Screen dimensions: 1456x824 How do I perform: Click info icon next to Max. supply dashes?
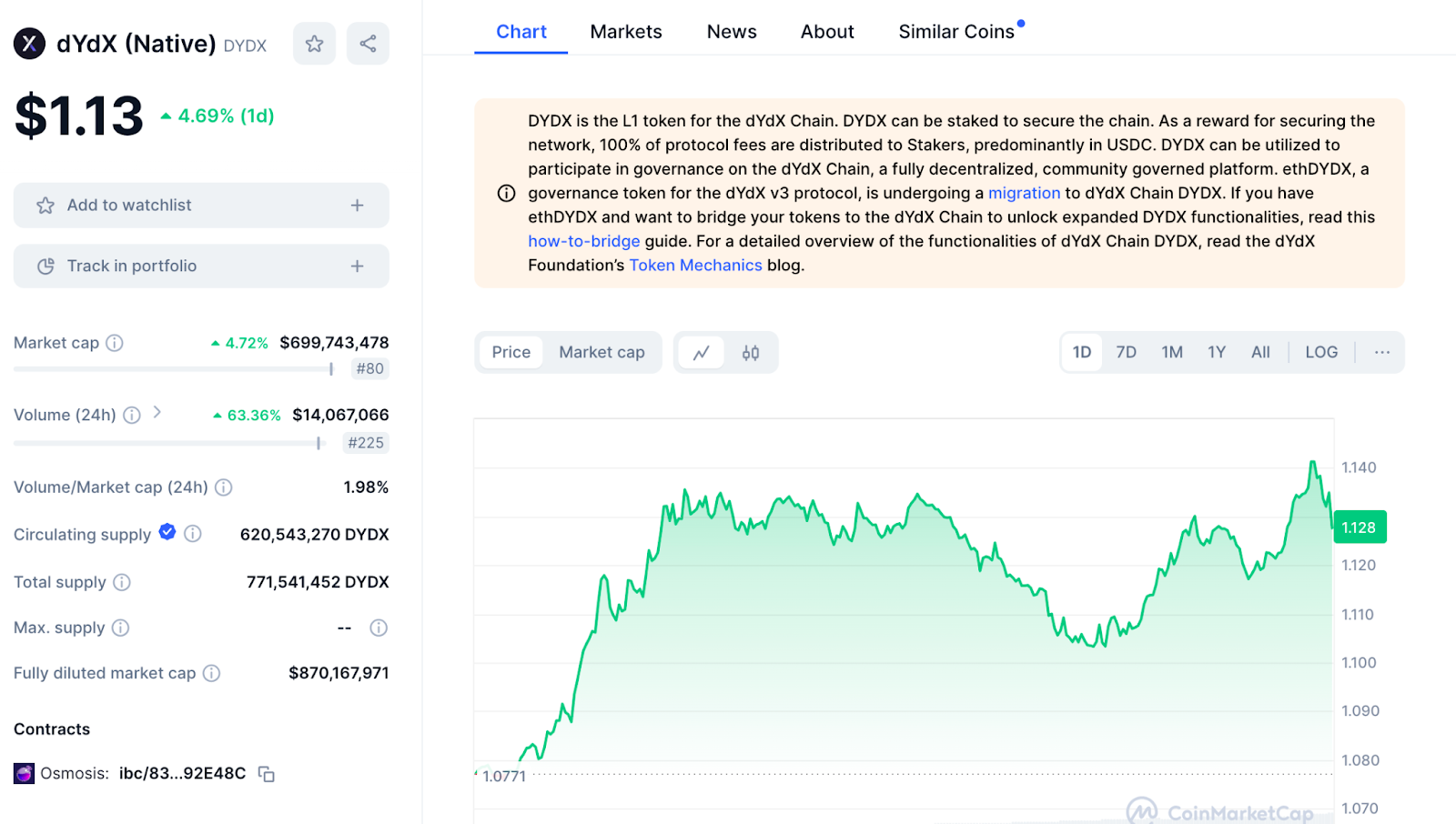379,628
